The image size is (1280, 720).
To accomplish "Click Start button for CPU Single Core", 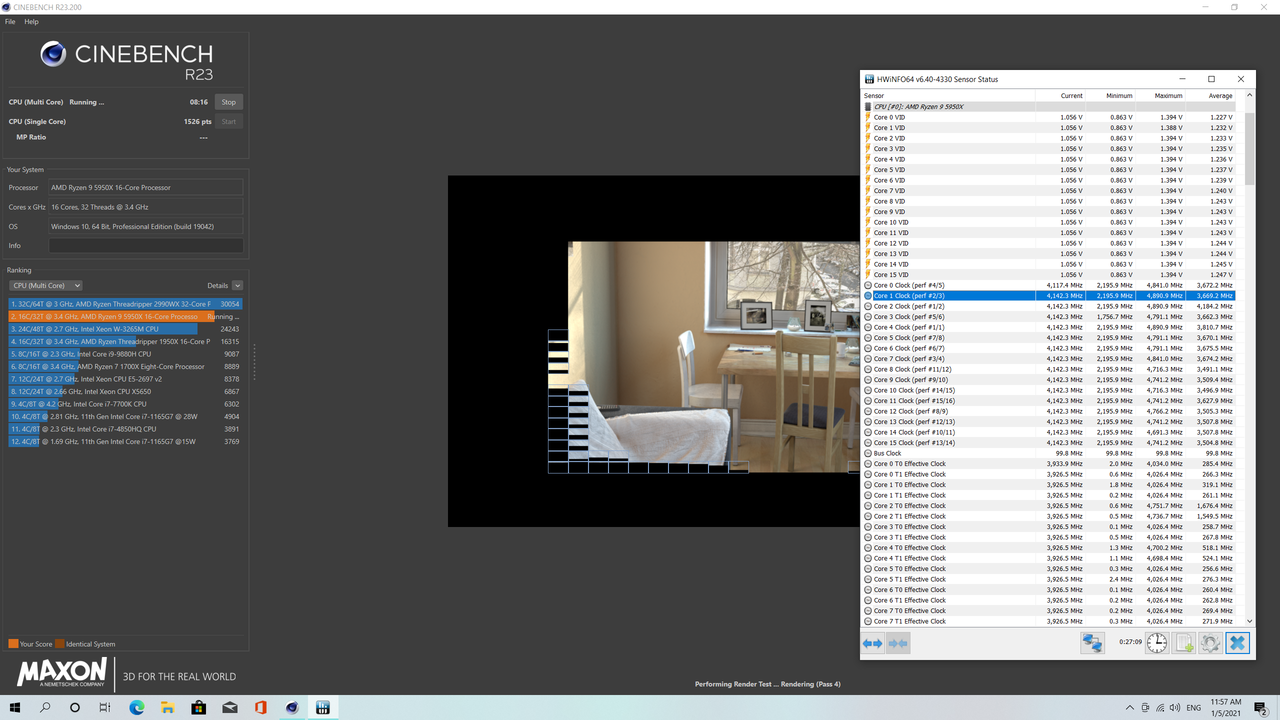I will [229, 121].
